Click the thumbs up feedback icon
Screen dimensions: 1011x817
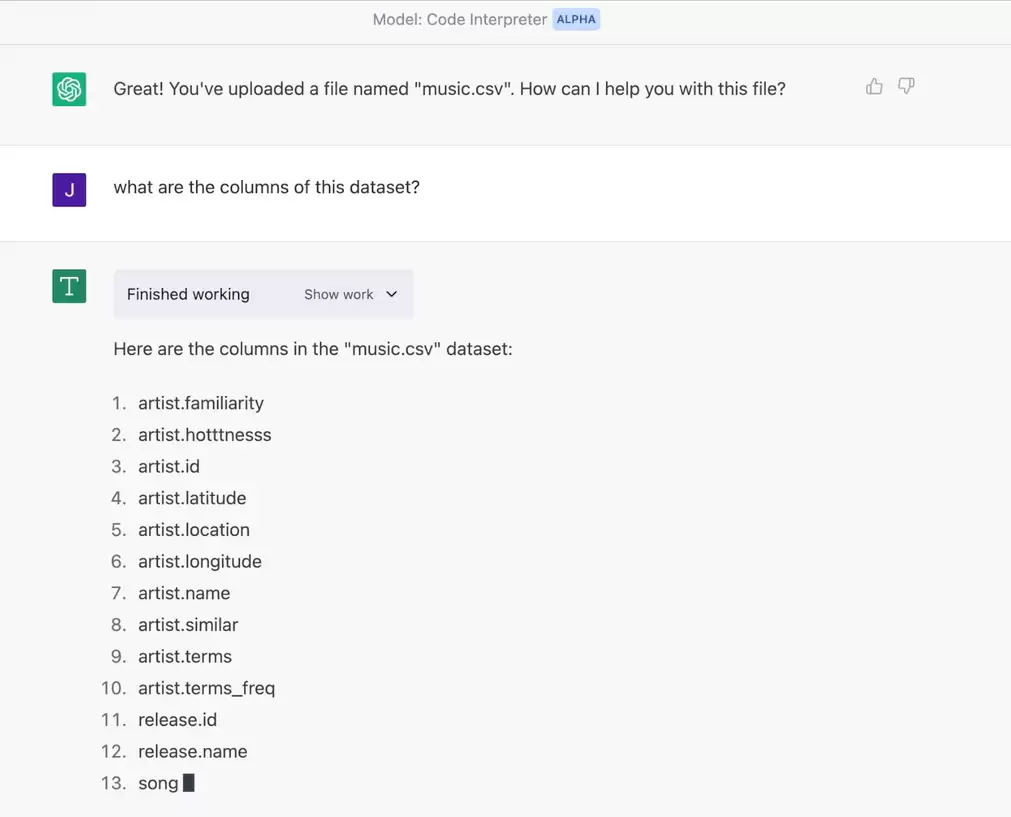(874, 86)
